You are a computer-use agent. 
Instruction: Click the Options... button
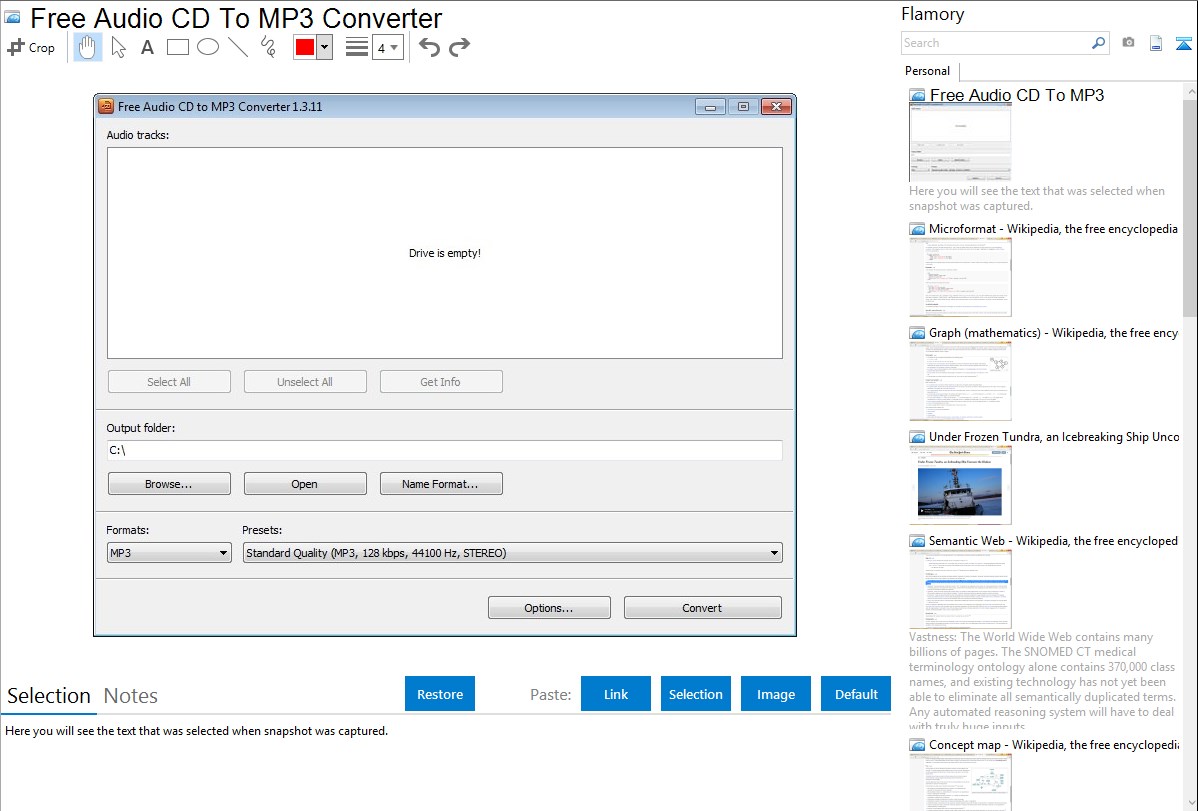tap(549, 608)
